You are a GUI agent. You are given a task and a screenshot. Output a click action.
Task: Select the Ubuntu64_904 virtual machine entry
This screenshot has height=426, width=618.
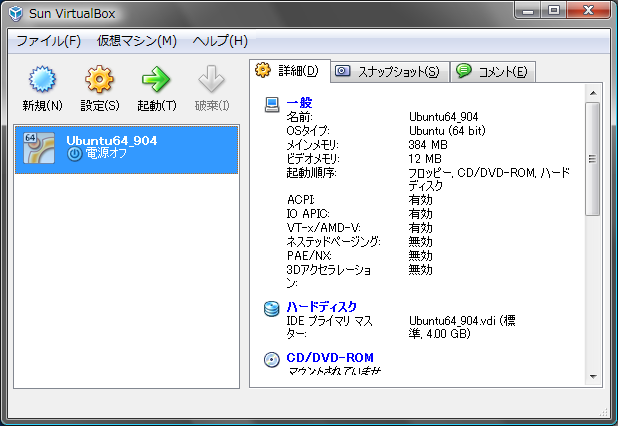coord(127,149)
